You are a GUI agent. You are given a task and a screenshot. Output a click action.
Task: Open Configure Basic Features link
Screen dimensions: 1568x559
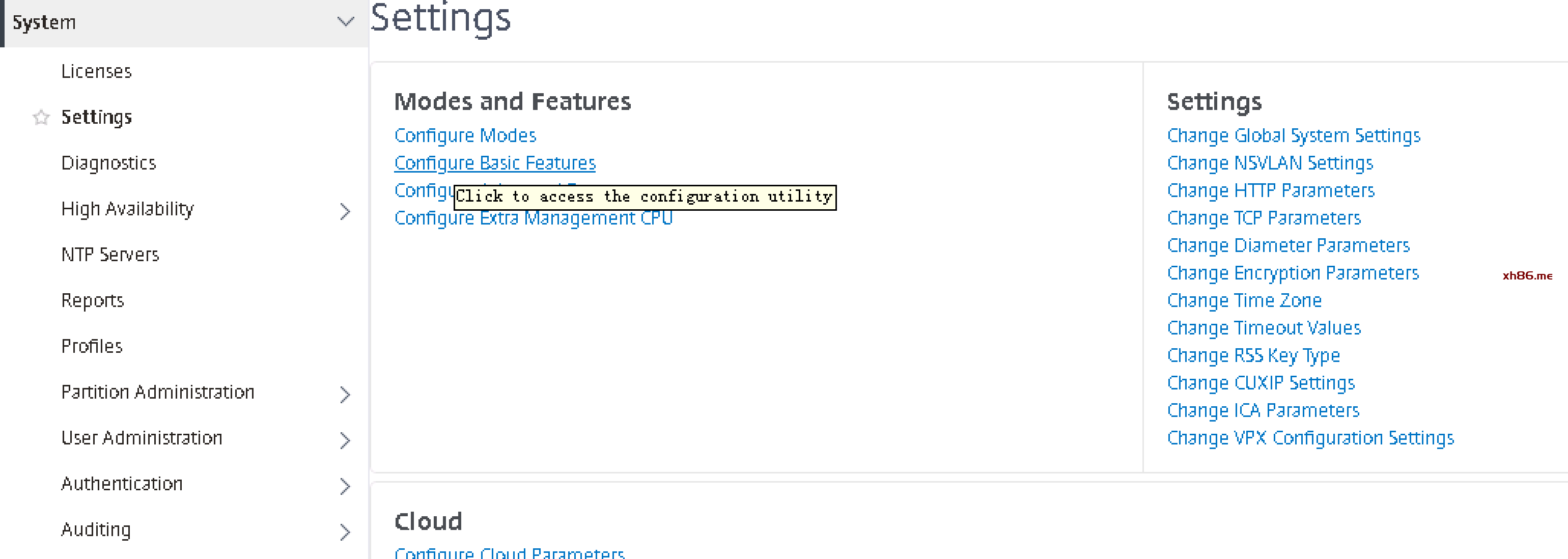click(x=495, y=162)
